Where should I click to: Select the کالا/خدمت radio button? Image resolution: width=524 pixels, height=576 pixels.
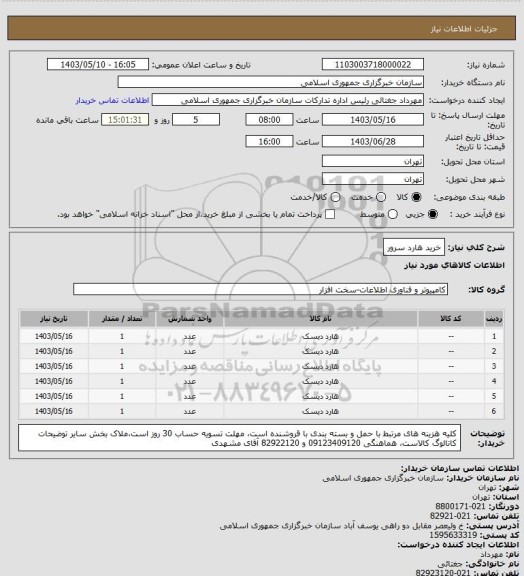coord(335,197)
